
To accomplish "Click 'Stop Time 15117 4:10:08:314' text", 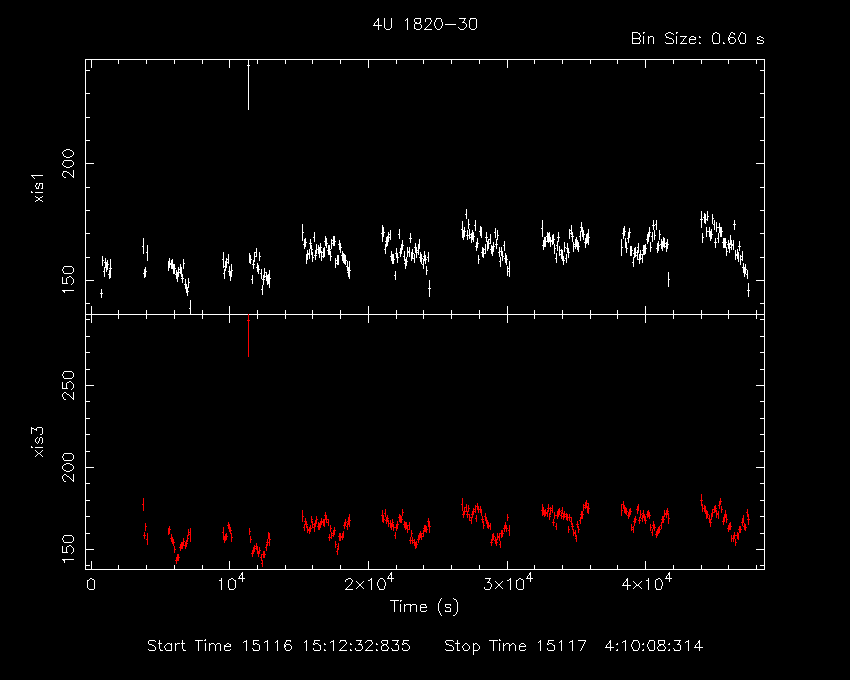I will click(x=574, y=646).
